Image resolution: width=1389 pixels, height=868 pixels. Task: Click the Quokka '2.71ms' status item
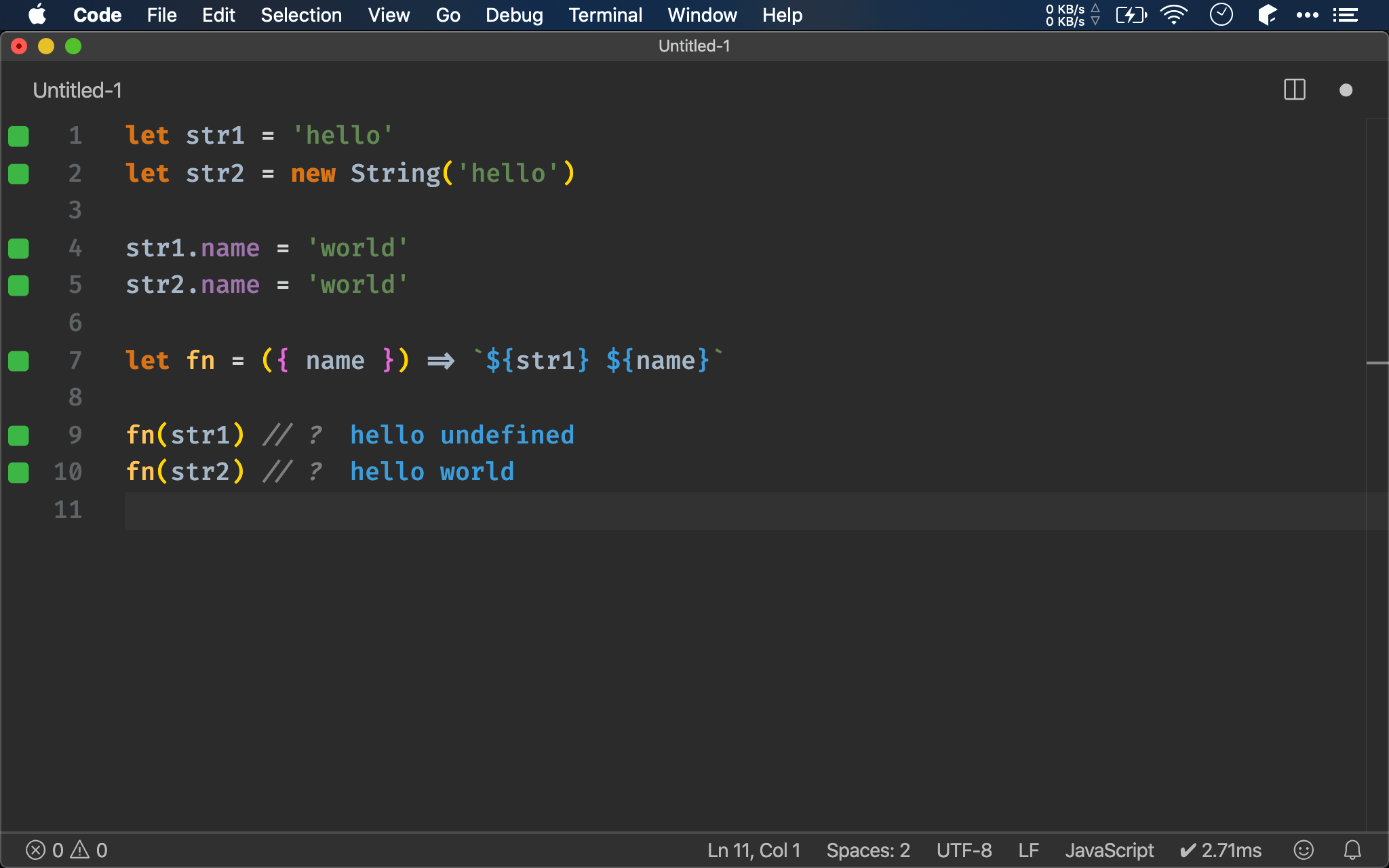[x=1221, y=850]
